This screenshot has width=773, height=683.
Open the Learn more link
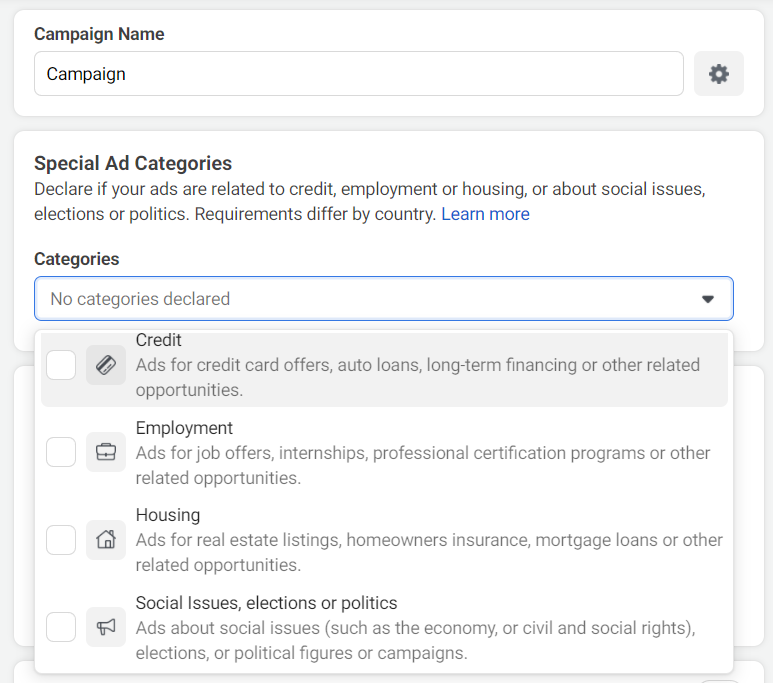tap(486, 214)
